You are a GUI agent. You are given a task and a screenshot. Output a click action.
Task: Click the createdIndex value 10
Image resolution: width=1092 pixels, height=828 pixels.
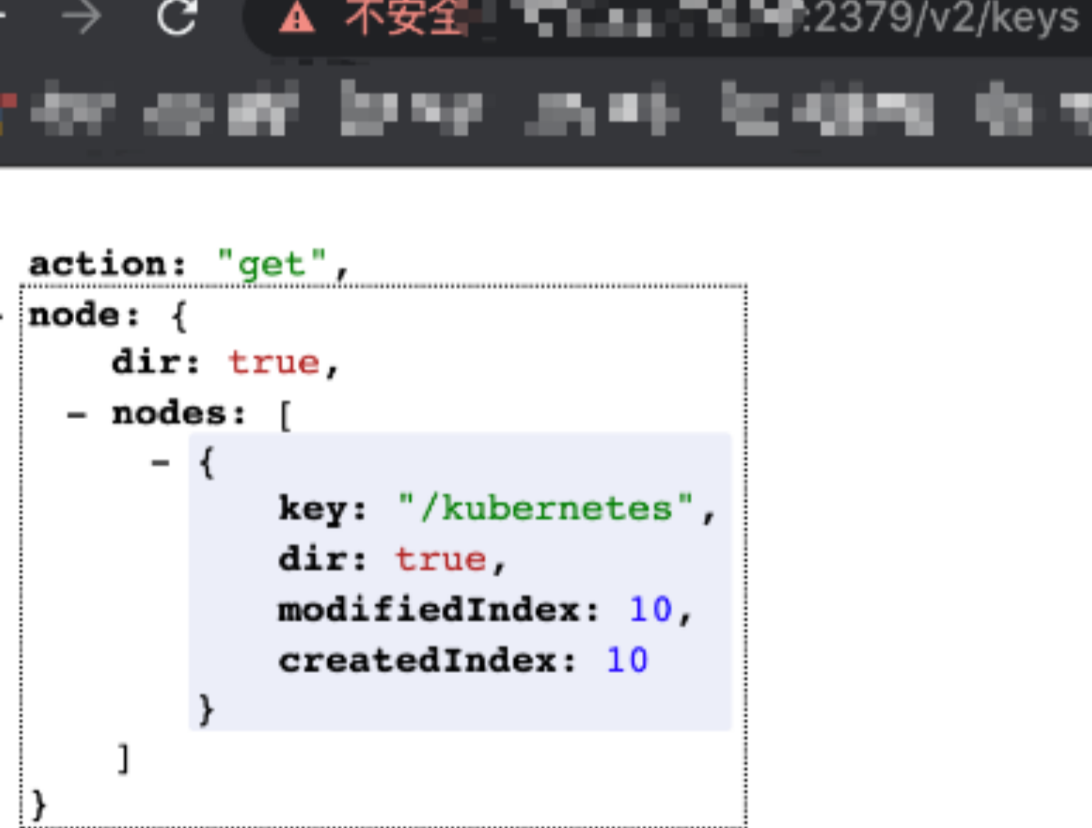coord(627,659)
